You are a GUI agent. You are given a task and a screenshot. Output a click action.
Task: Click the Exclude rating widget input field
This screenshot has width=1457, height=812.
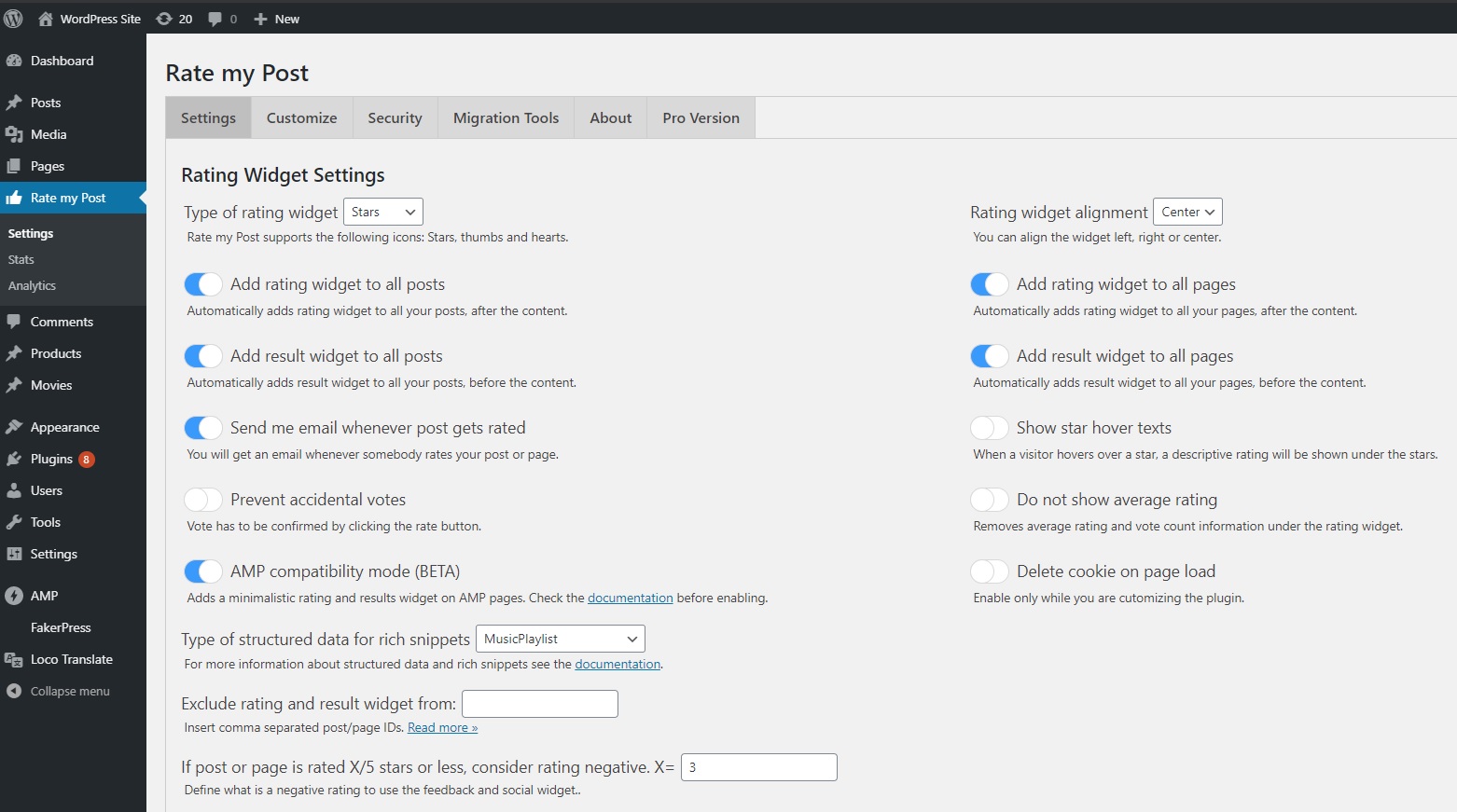539,704
